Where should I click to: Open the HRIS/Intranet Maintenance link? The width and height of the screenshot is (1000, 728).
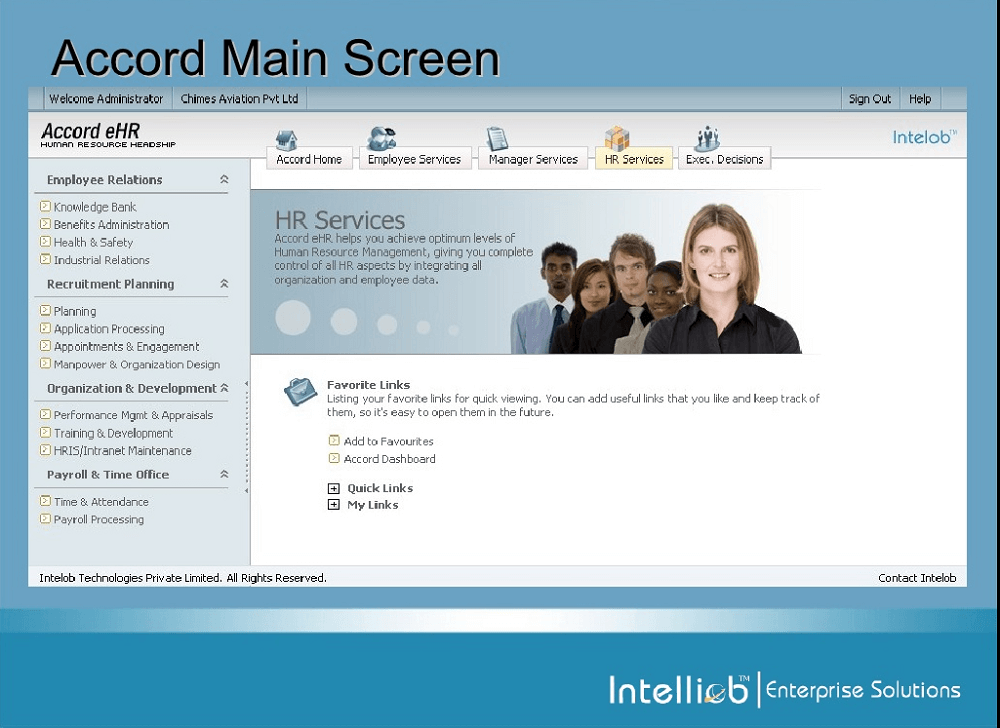(122, 451)
